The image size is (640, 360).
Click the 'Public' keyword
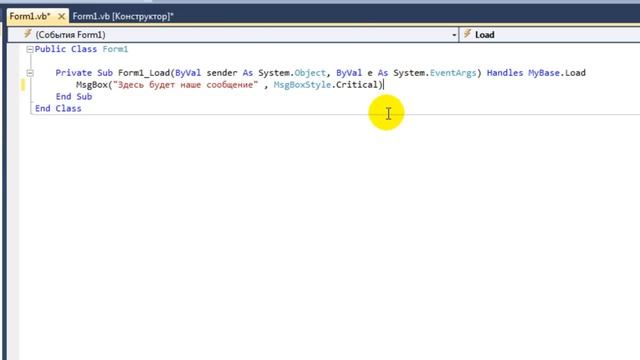[x=50, y=49]
